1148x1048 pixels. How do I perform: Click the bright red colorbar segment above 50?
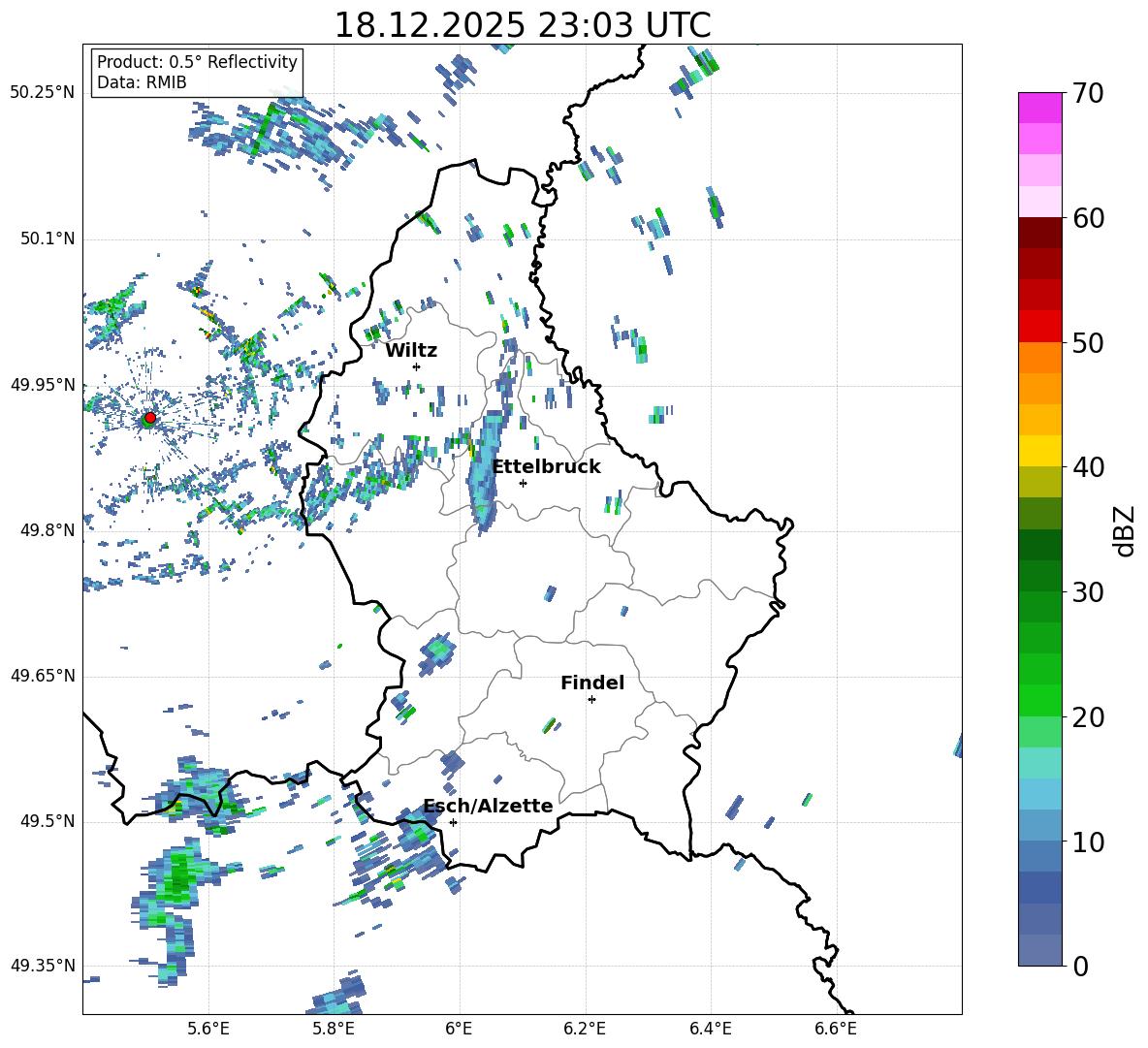point(1039,327)
